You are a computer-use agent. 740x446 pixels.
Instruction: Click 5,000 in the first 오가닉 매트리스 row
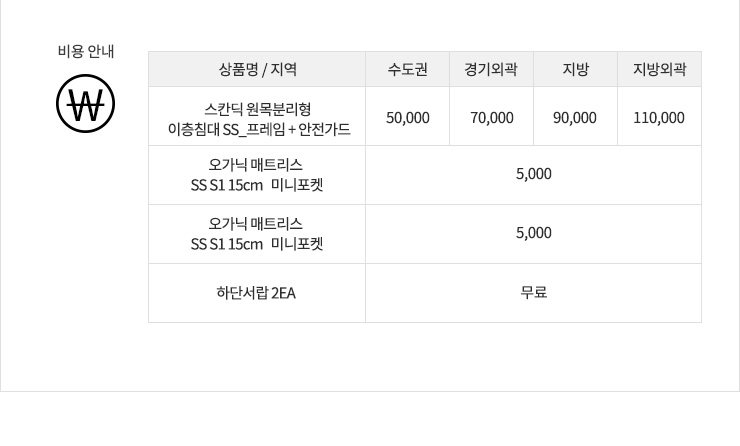click(x=534, y=175)
